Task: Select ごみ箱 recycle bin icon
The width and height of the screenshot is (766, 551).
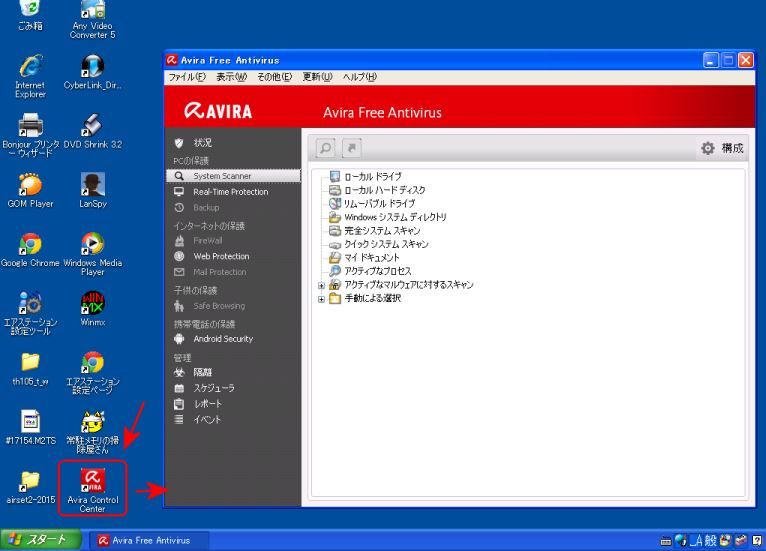Action: [x=30, y=16]
